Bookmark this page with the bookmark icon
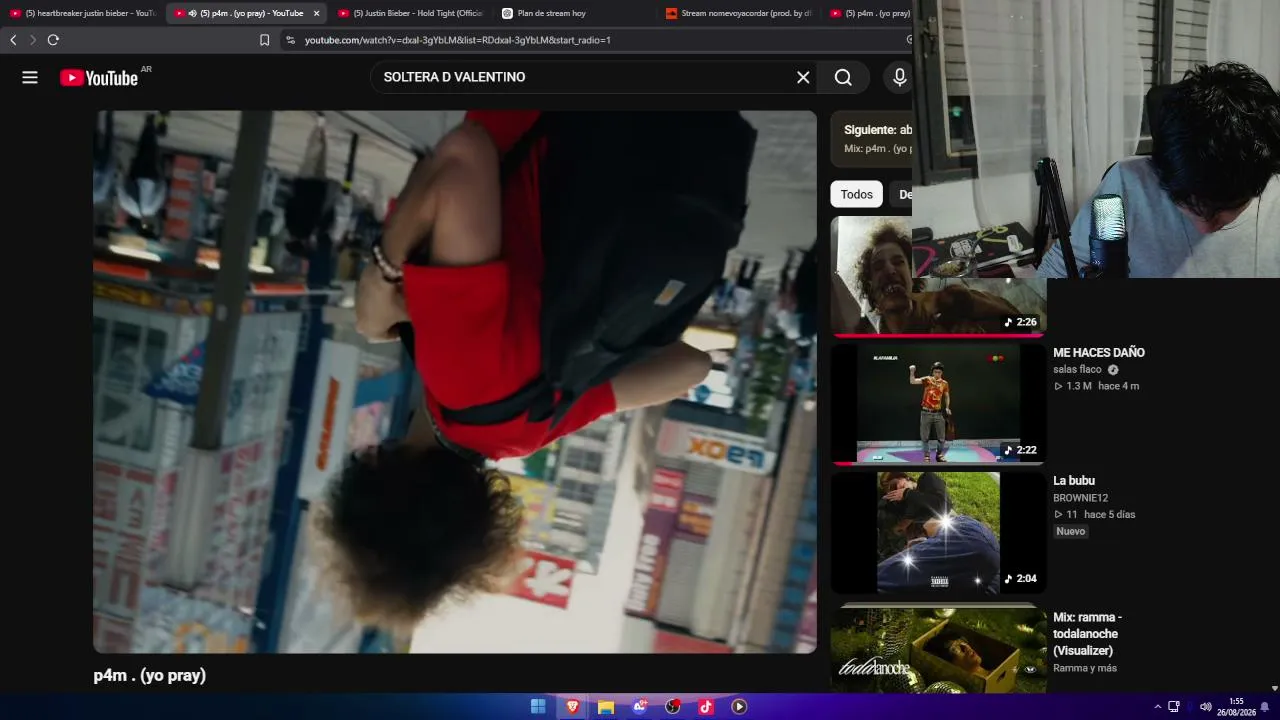The width and height of the screenshot is (1280, 720). (264, 40)
